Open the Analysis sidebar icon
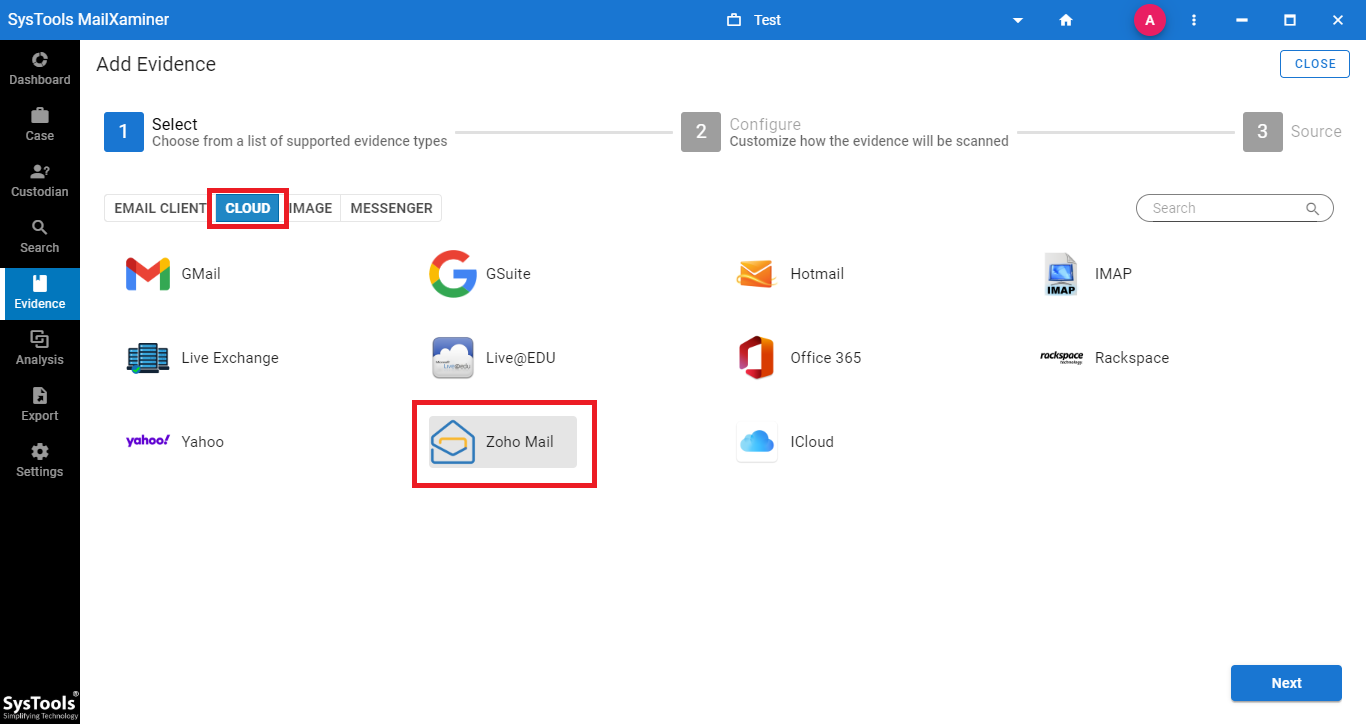 click(40, 339)
